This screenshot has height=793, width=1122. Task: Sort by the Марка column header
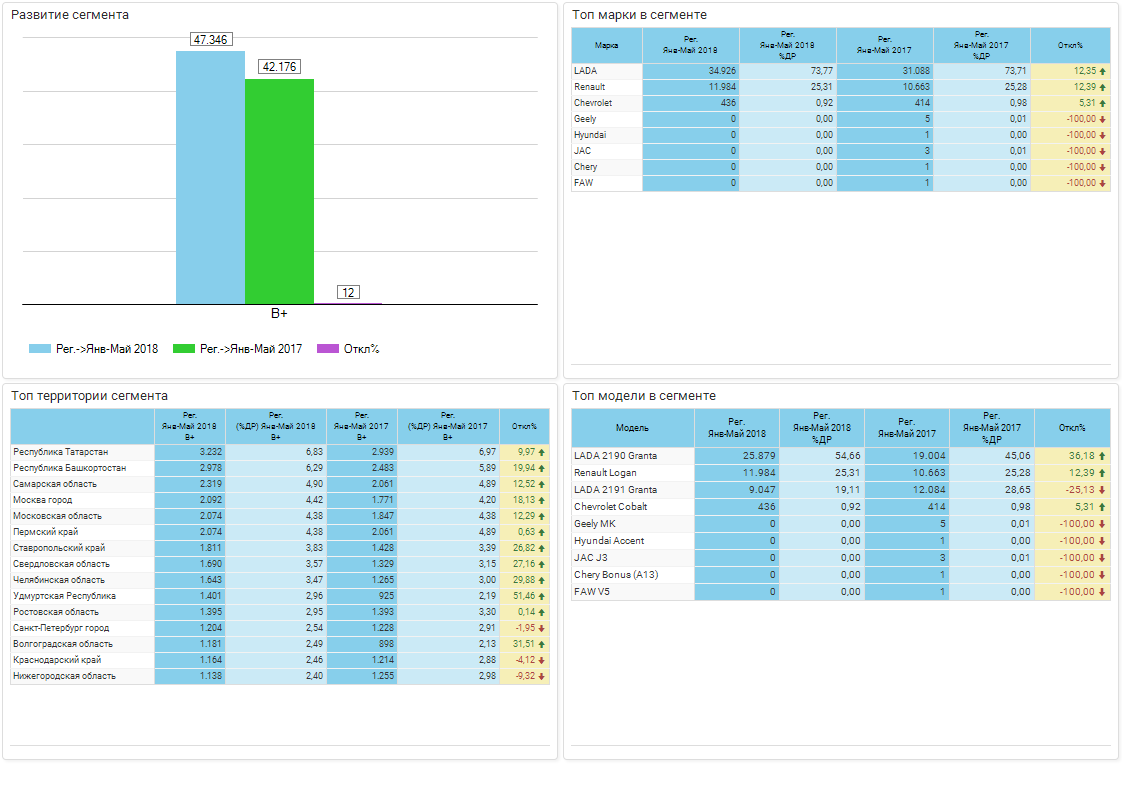(606, 45)
